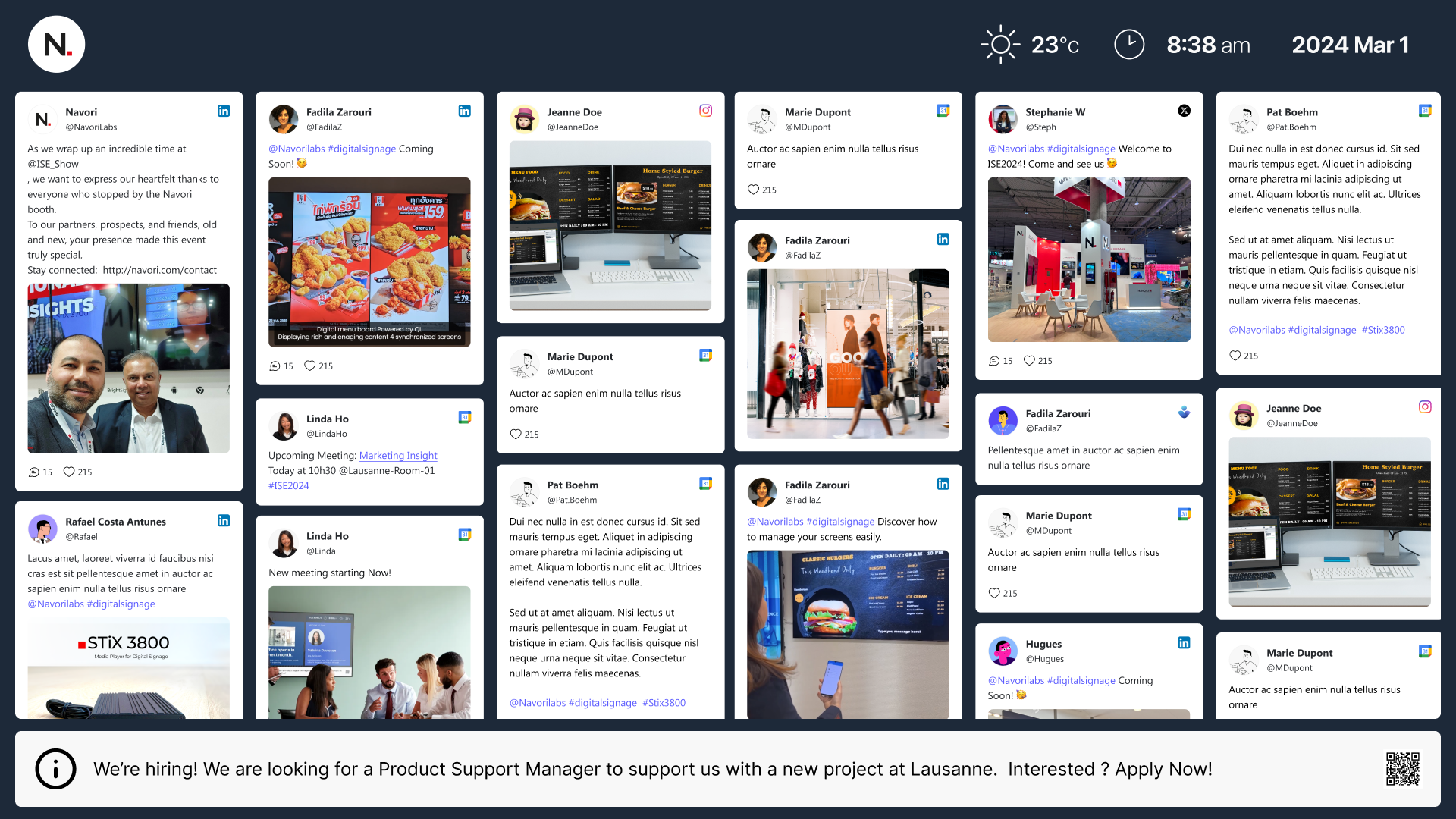The width and height of the screenshot is (1456, 819).
Task: Click heart icon on Pat Boehm's top right post
Action: [x=1235, y=356]
